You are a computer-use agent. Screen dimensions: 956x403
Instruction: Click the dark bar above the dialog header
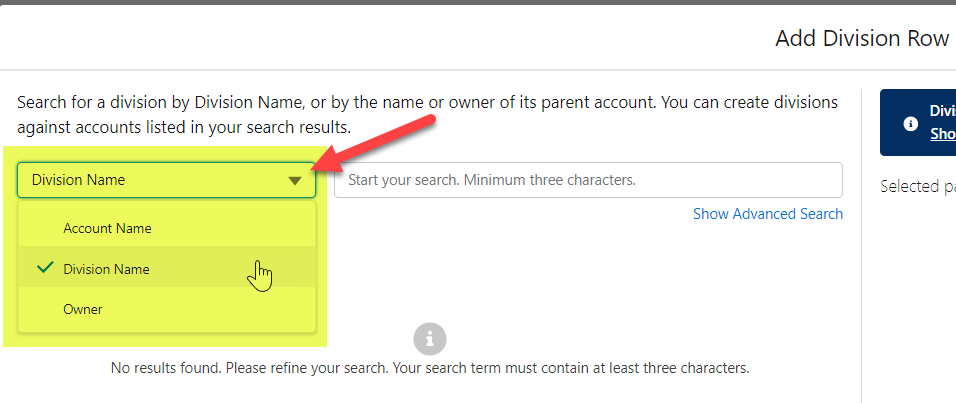click(x=478, y=2)
